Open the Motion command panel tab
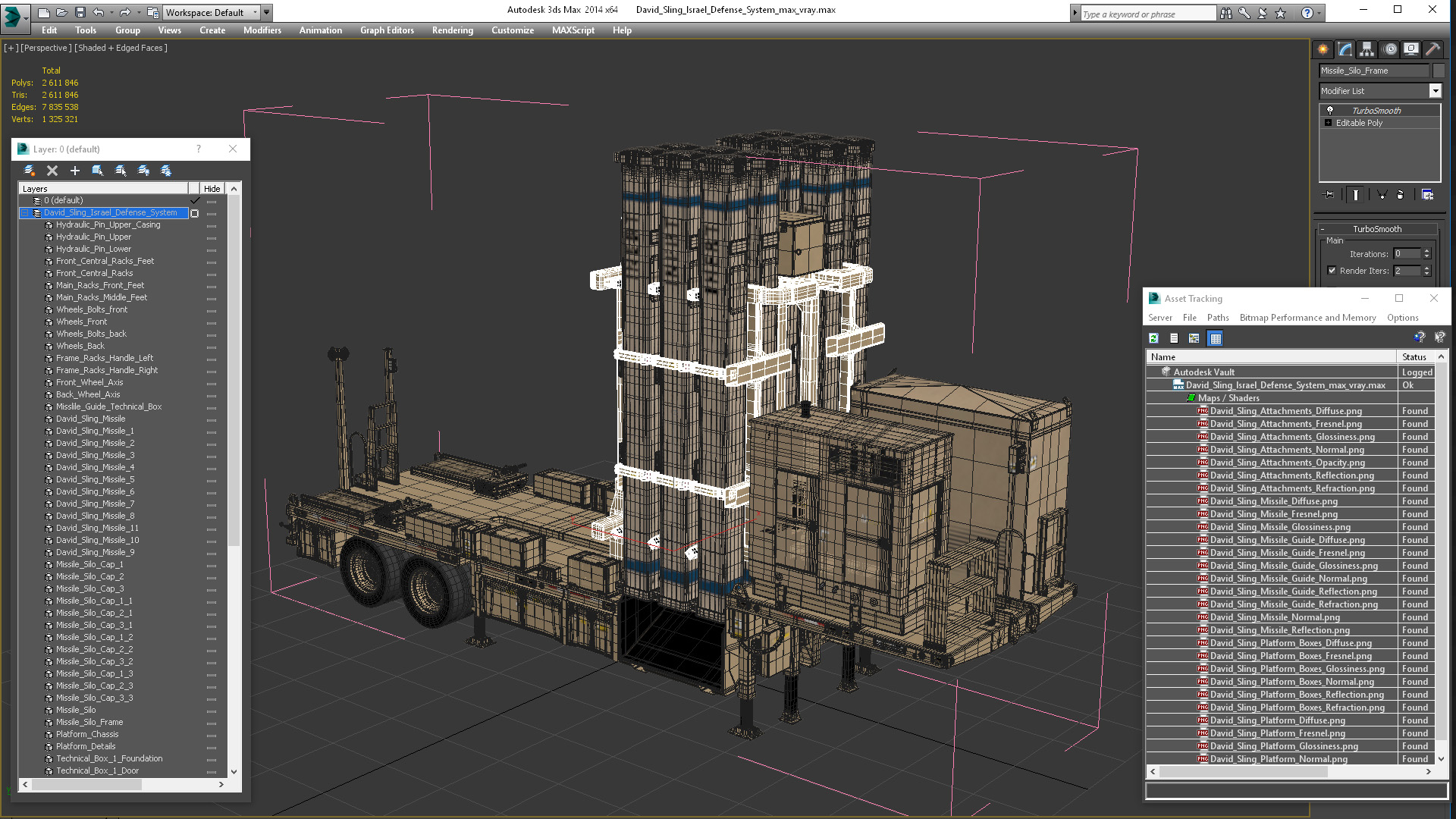1456x819 pixels. pyautogui.click(x=1390, y=49)
